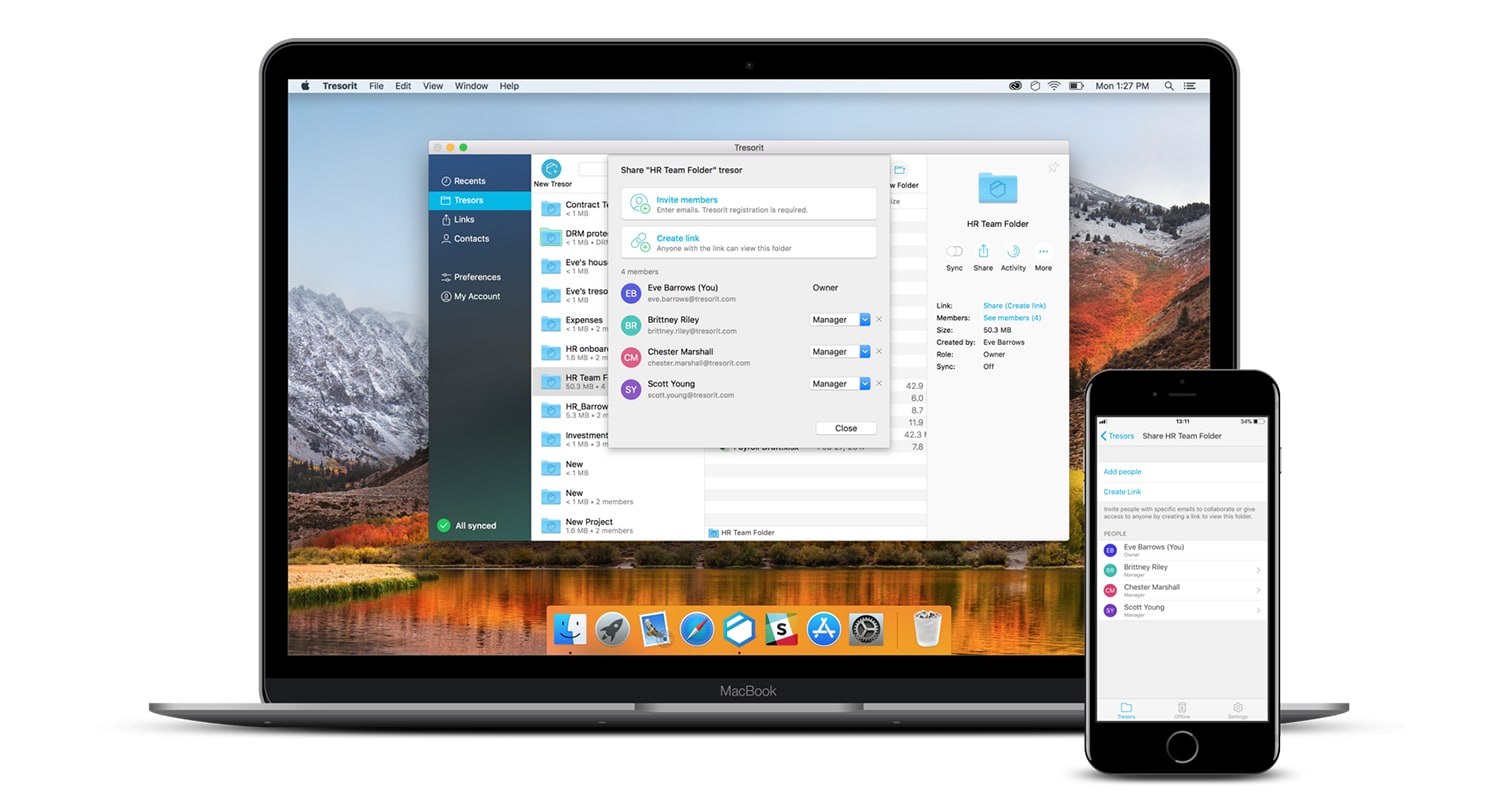
Task: Select the Expenses tresor in the list
Action: (570, 324)
